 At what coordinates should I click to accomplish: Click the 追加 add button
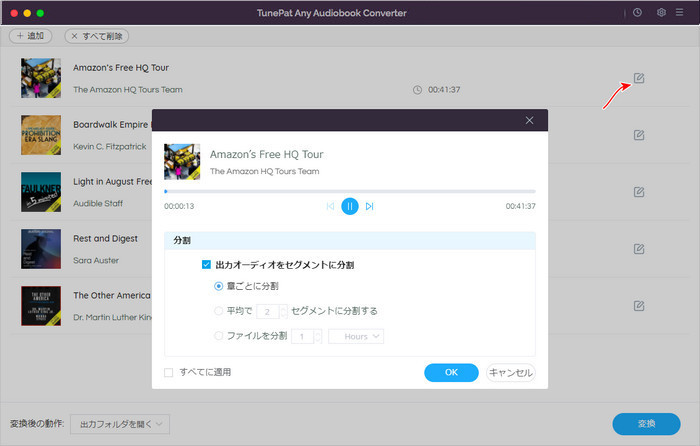[30, 36]
